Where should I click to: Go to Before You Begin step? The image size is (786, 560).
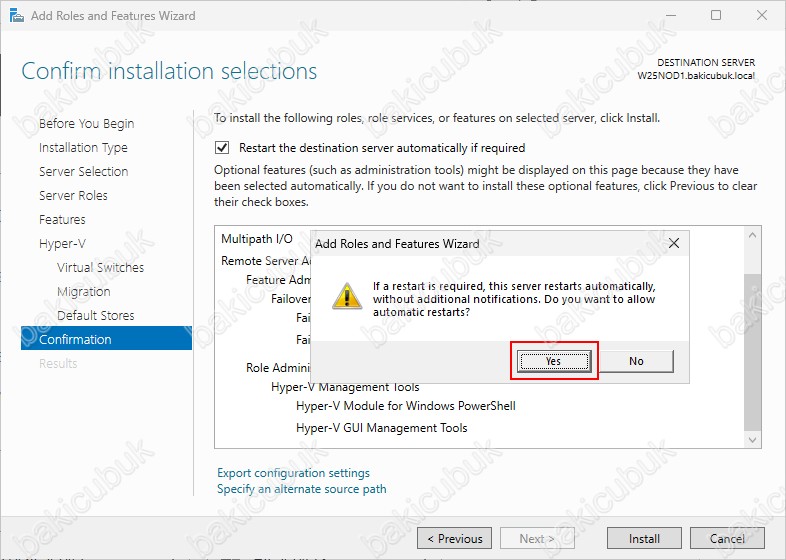pos(86,124)
